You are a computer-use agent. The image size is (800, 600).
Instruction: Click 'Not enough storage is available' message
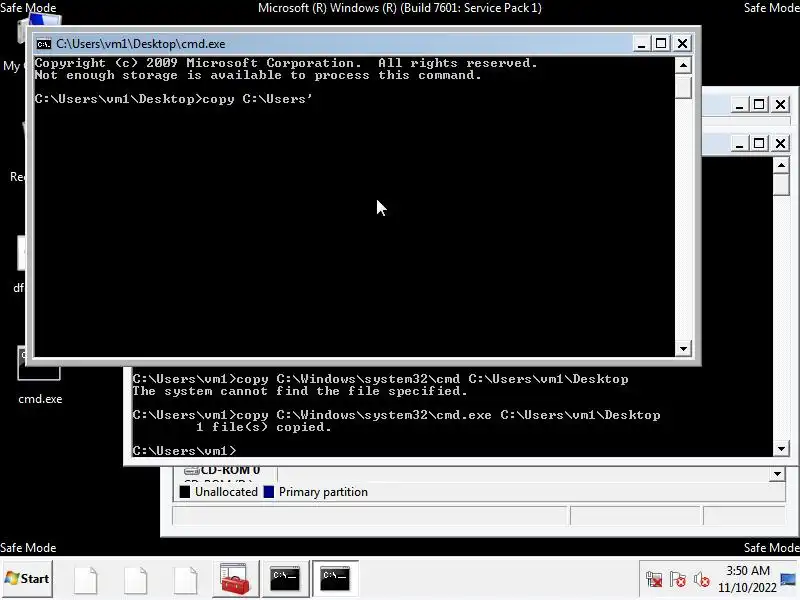(x=258, y=75)
